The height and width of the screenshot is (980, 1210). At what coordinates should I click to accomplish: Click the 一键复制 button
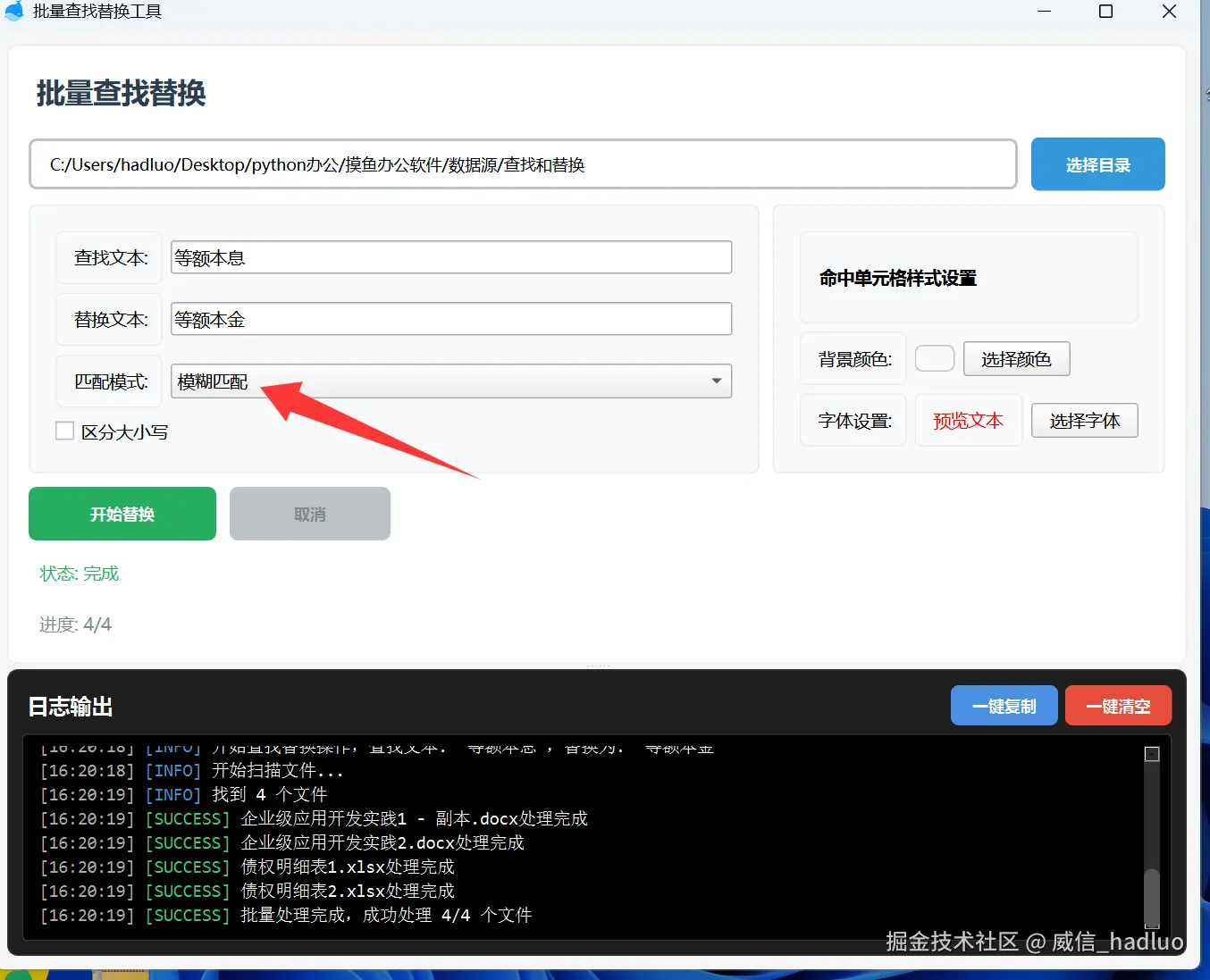[x=1004, y=706]
